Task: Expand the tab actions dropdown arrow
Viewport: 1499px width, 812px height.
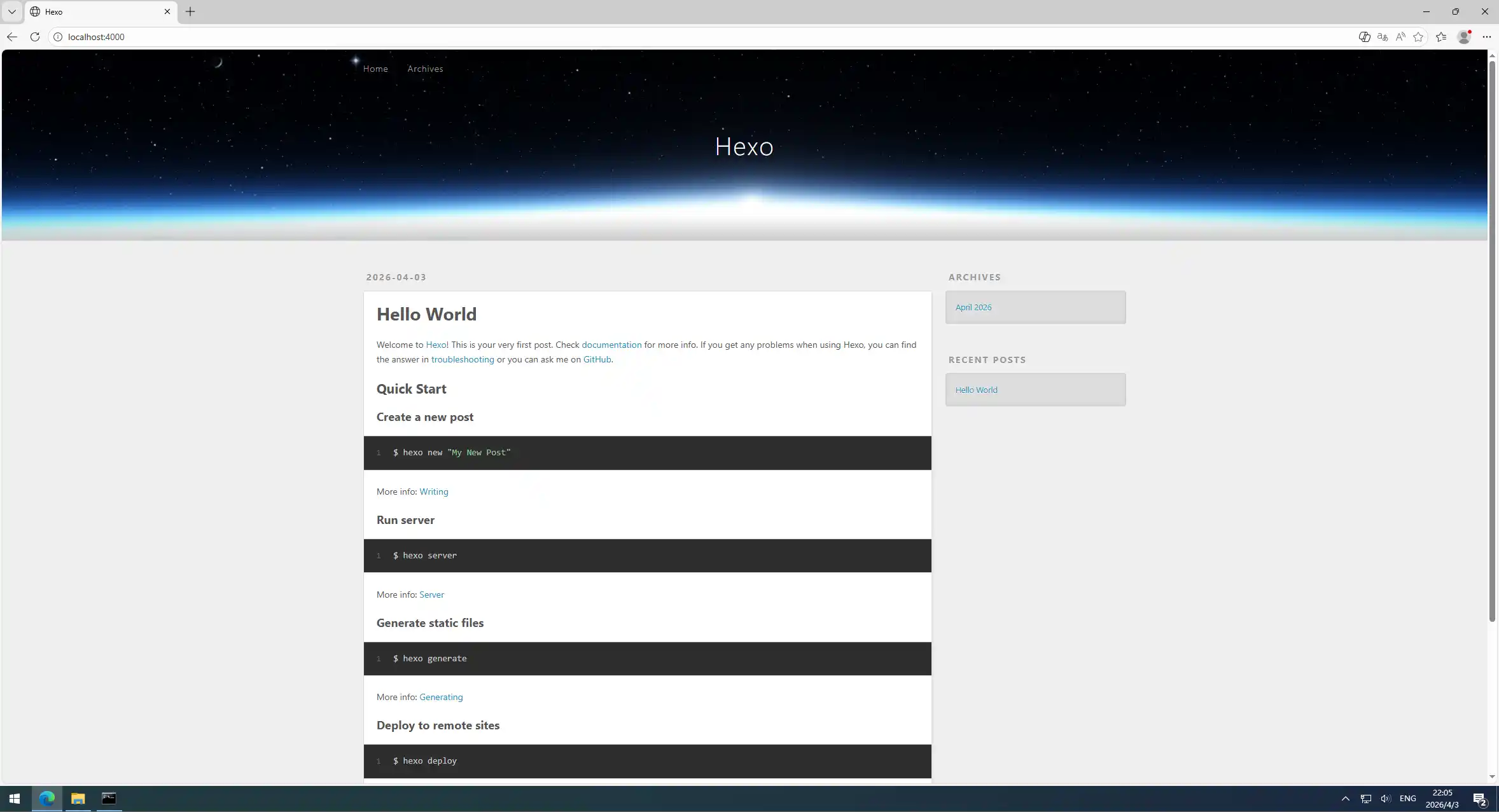Action: click(x=11, y=11)
